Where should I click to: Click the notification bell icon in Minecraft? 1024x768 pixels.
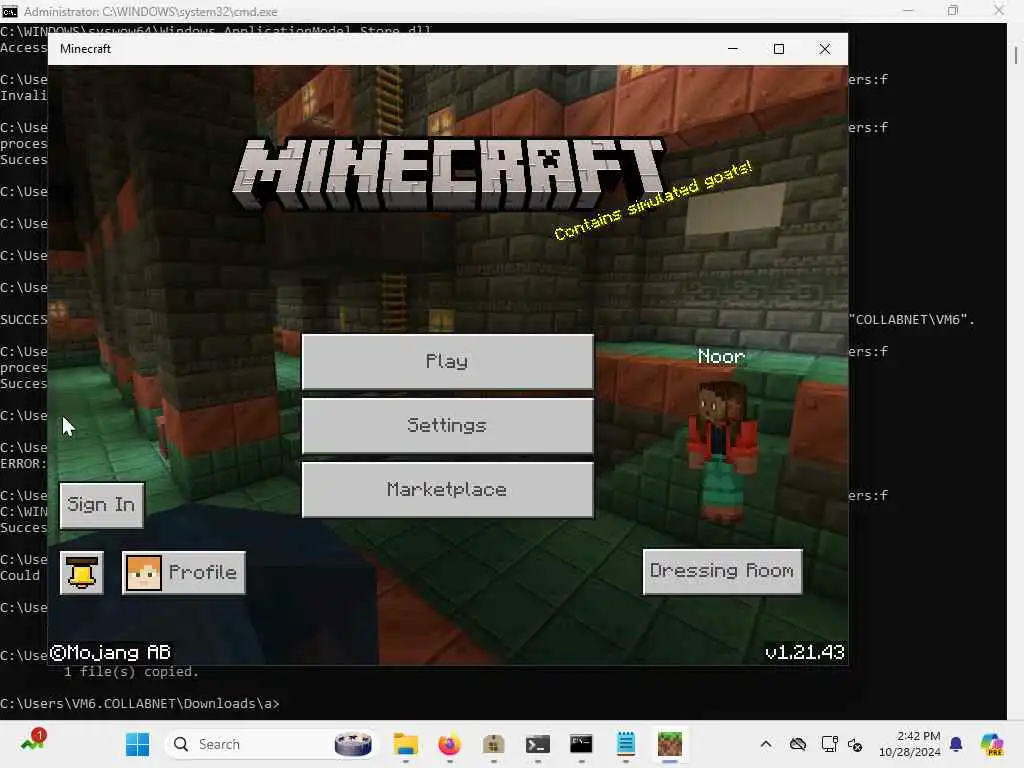coord(82,573)
